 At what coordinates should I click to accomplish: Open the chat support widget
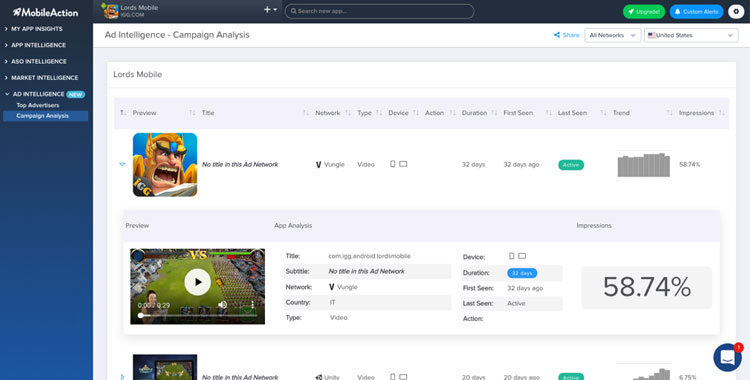tap(727, 358)
